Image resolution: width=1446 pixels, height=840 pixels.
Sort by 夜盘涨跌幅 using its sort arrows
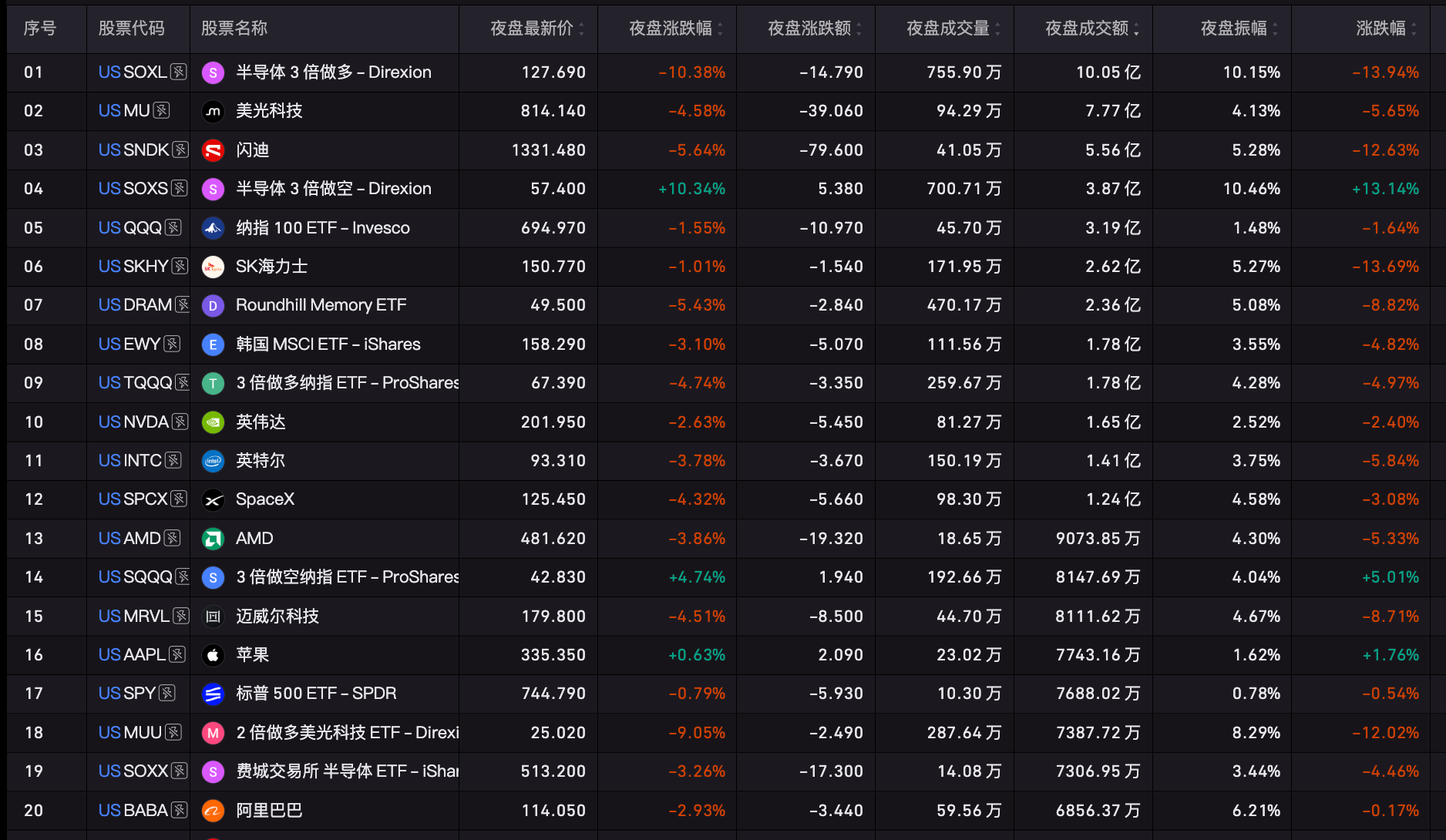(x=721, y=29)
